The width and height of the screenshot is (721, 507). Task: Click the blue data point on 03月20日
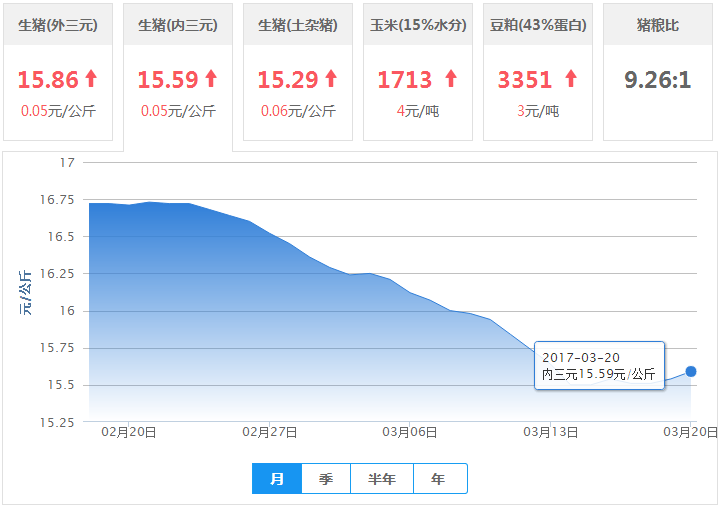click(691, 372)
